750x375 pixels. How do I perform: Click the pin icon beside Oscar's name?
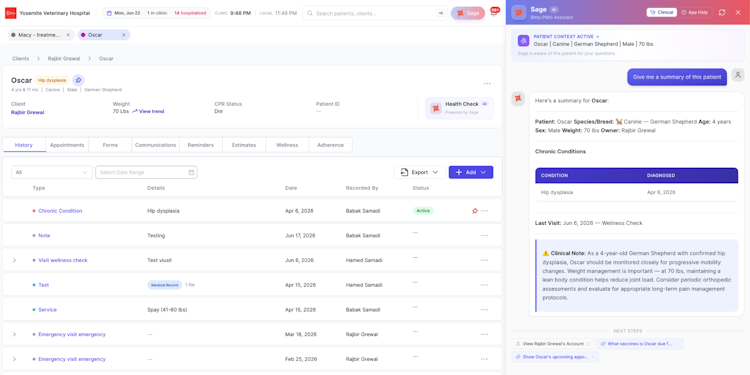point(78,80)
